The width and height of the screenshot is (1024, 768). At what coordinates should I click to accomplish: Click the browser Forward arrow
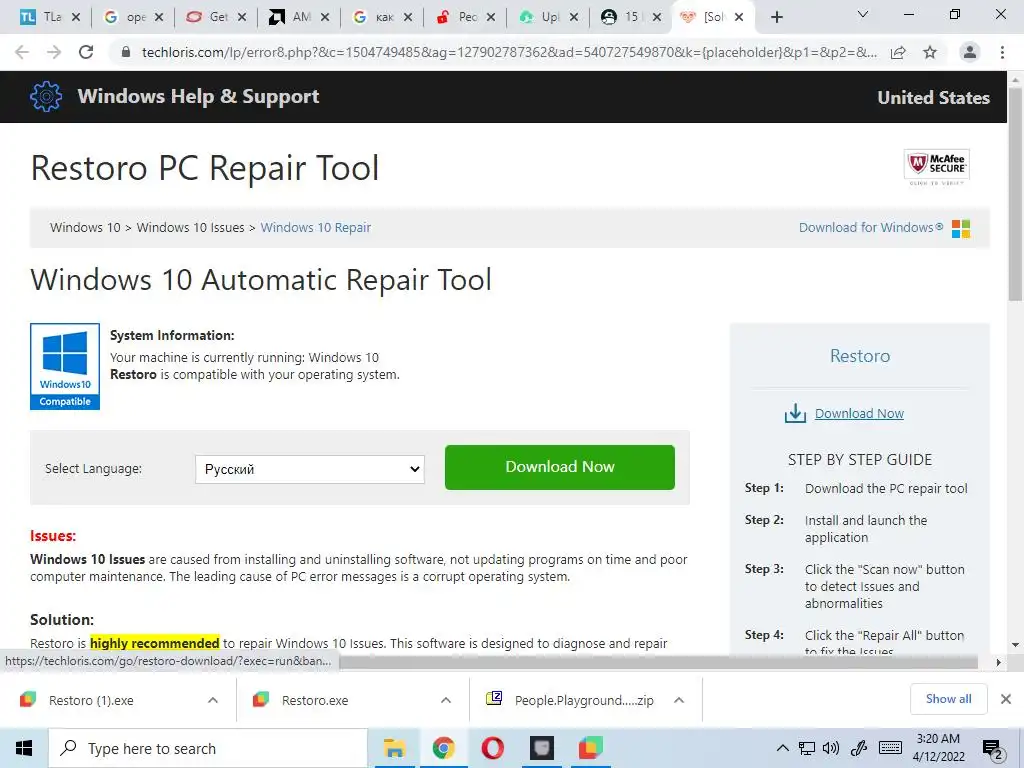[x=54, y=52]
